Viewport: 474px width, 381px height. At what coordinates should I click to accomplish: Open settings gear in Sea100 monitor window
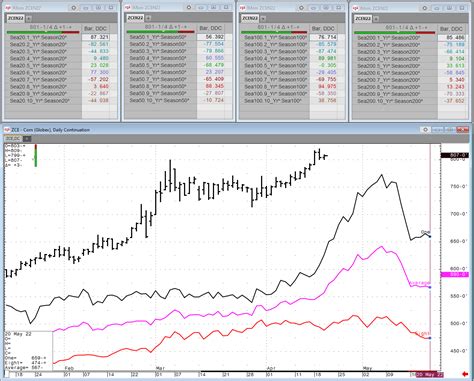pos(302,8)
